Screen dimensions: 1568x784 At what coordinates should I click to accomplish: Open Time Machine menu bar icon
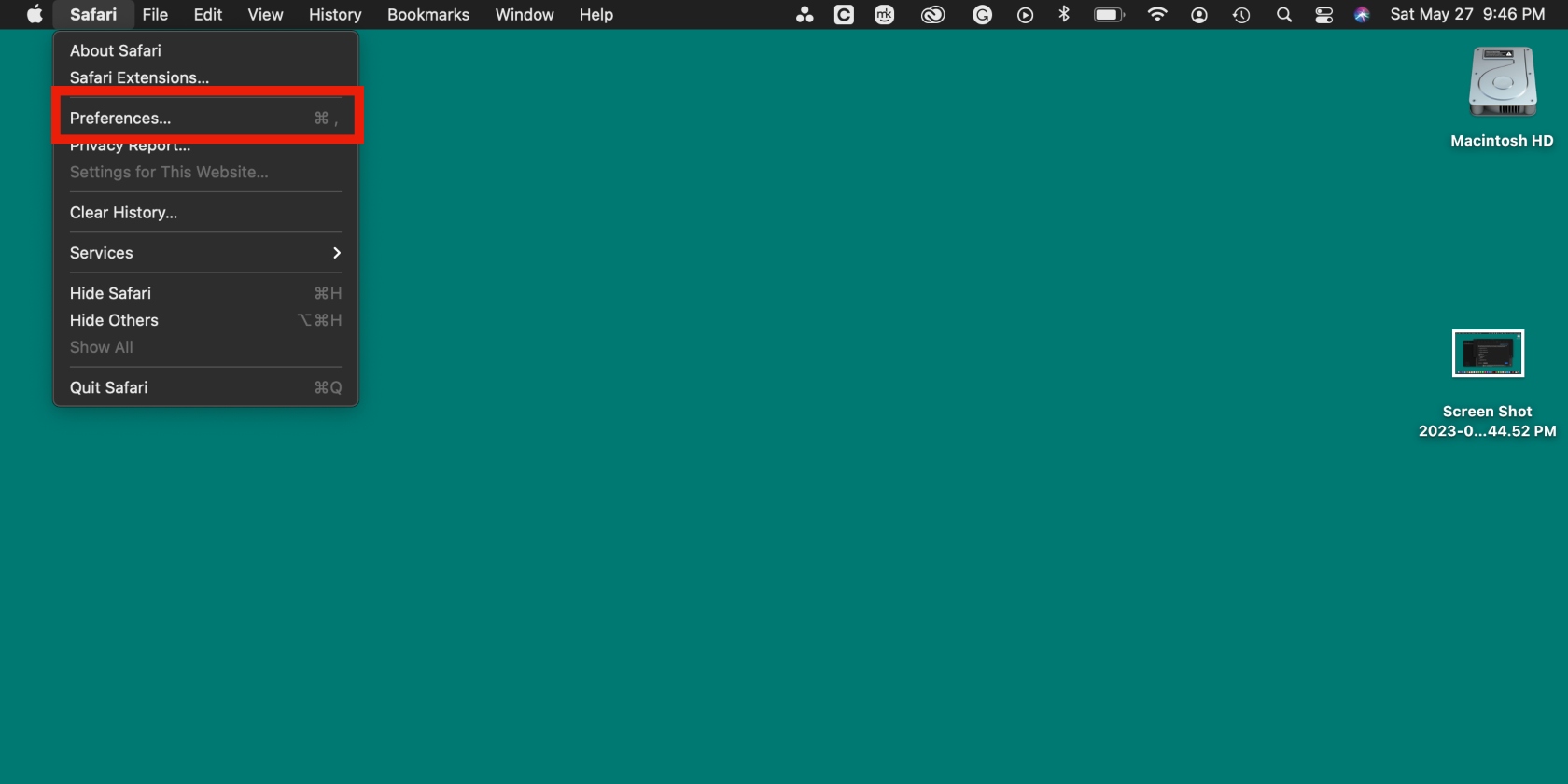pos(1241,15)
